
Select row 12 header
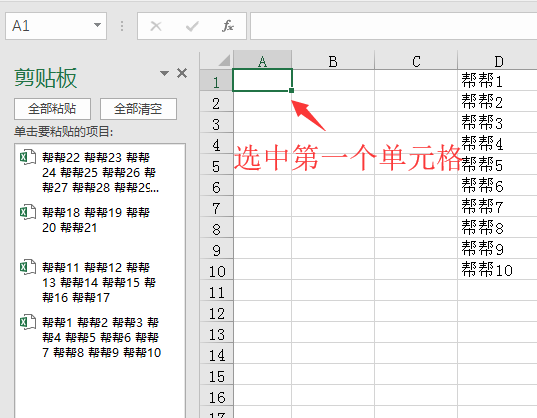point(216,312)
